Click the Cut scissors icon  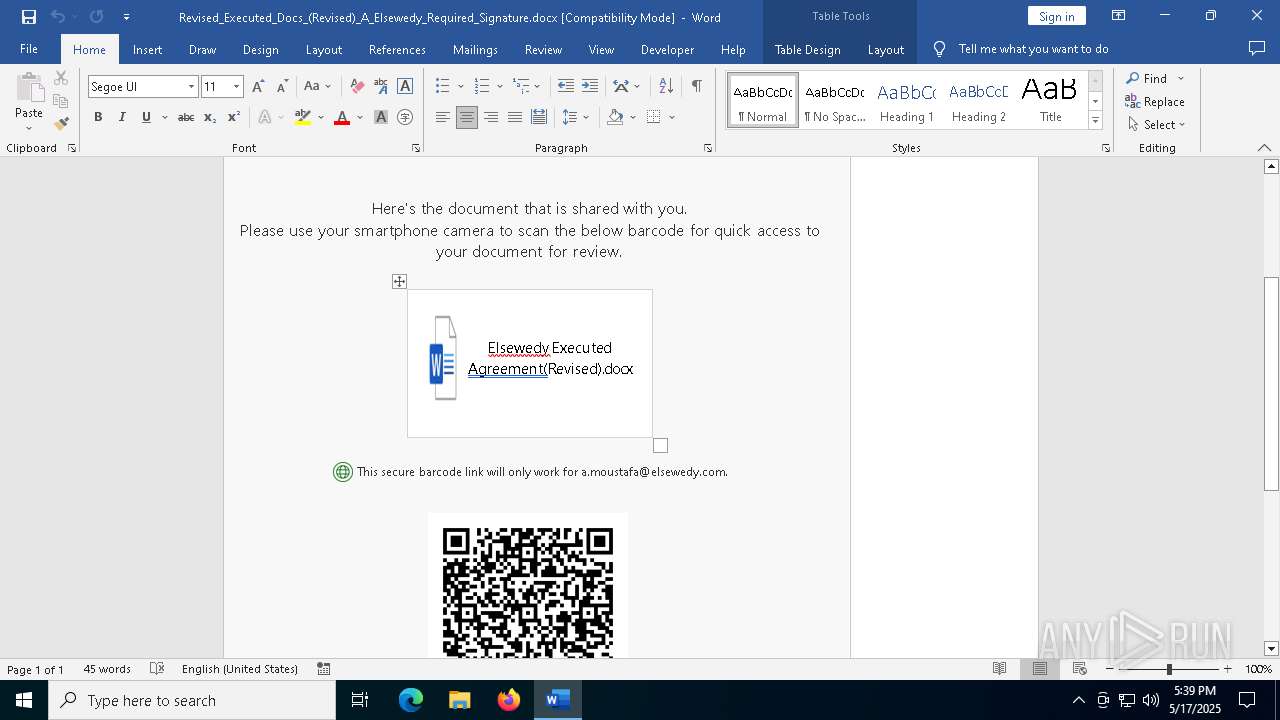tap(61, 78)
